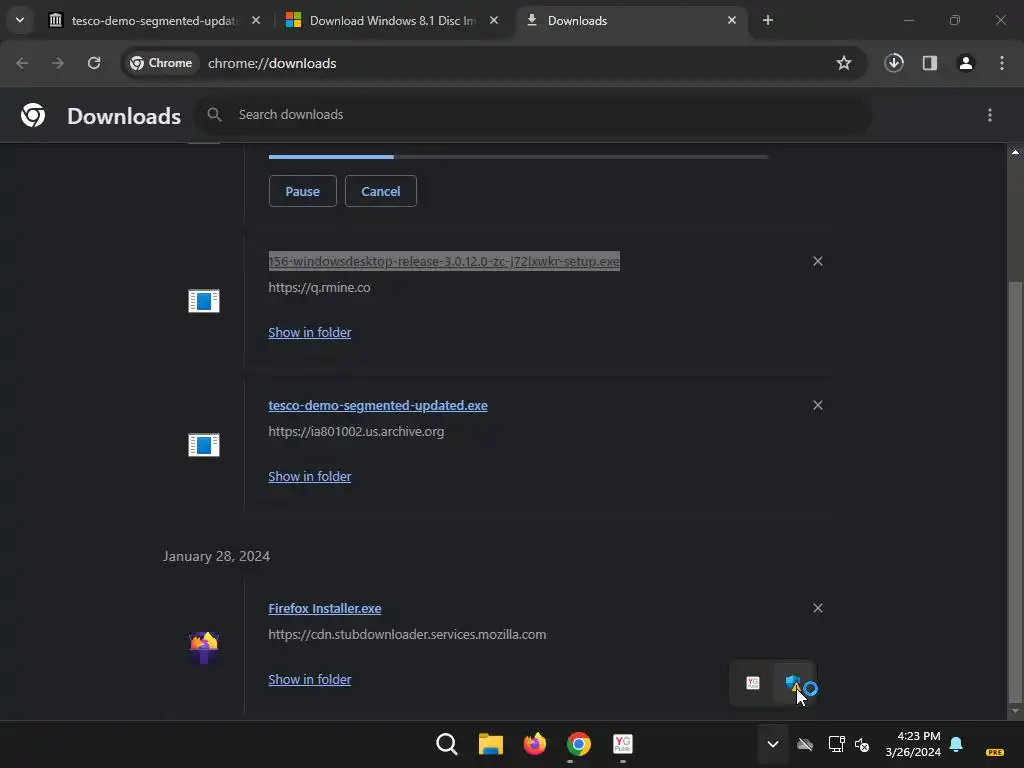
Task: Open the Firefox Installer.exe file link
Action: pyautogui.click(x=325, y=609)
